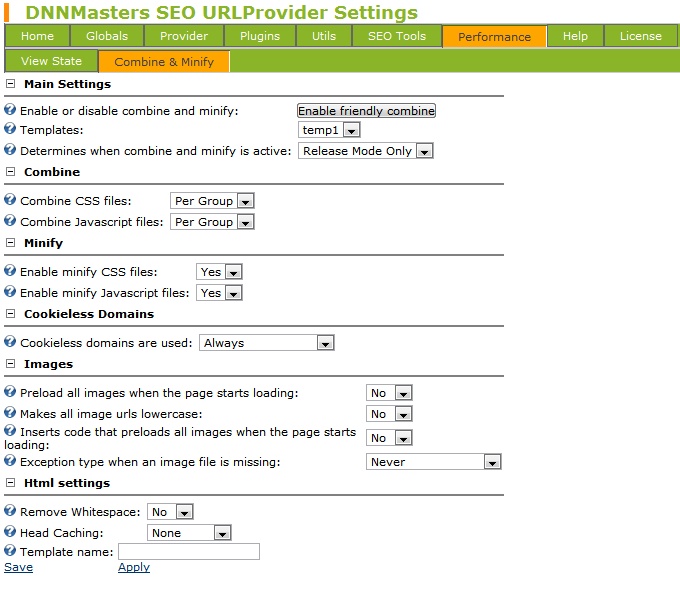Screen dimensions: 680x589
Task: Click help icon for Enable minify CSS files
Action: (x=10, y=270)
